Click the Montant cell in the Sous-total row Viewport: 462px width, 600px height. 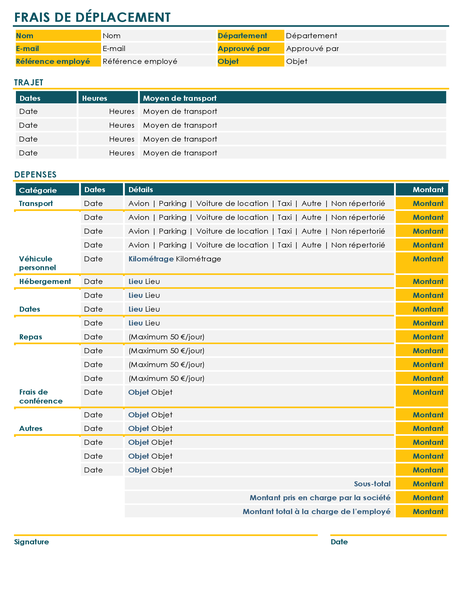421,484
